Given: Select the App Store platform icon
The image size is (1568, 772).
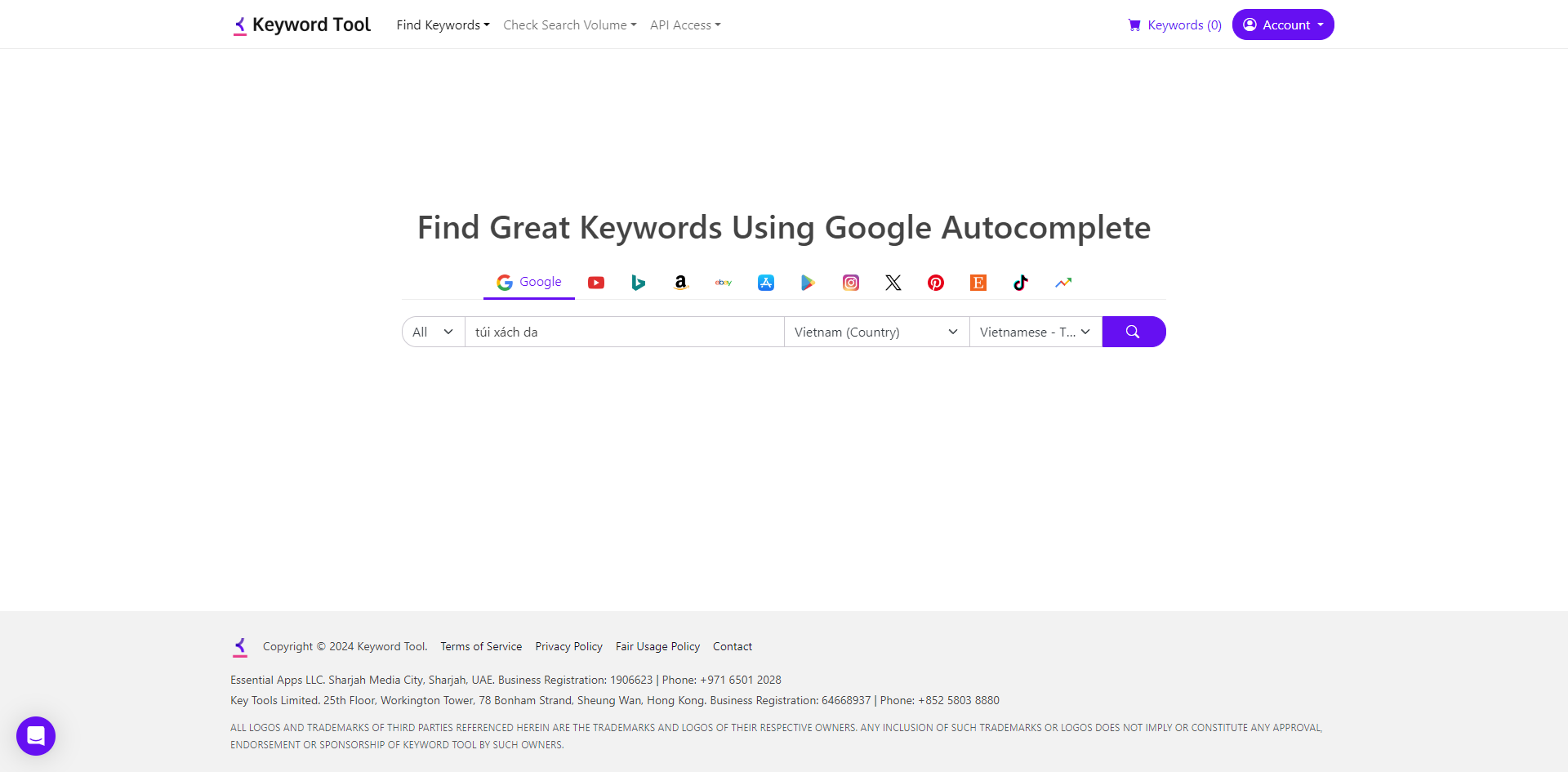Looking at the screenshot, I should (766, 283).
